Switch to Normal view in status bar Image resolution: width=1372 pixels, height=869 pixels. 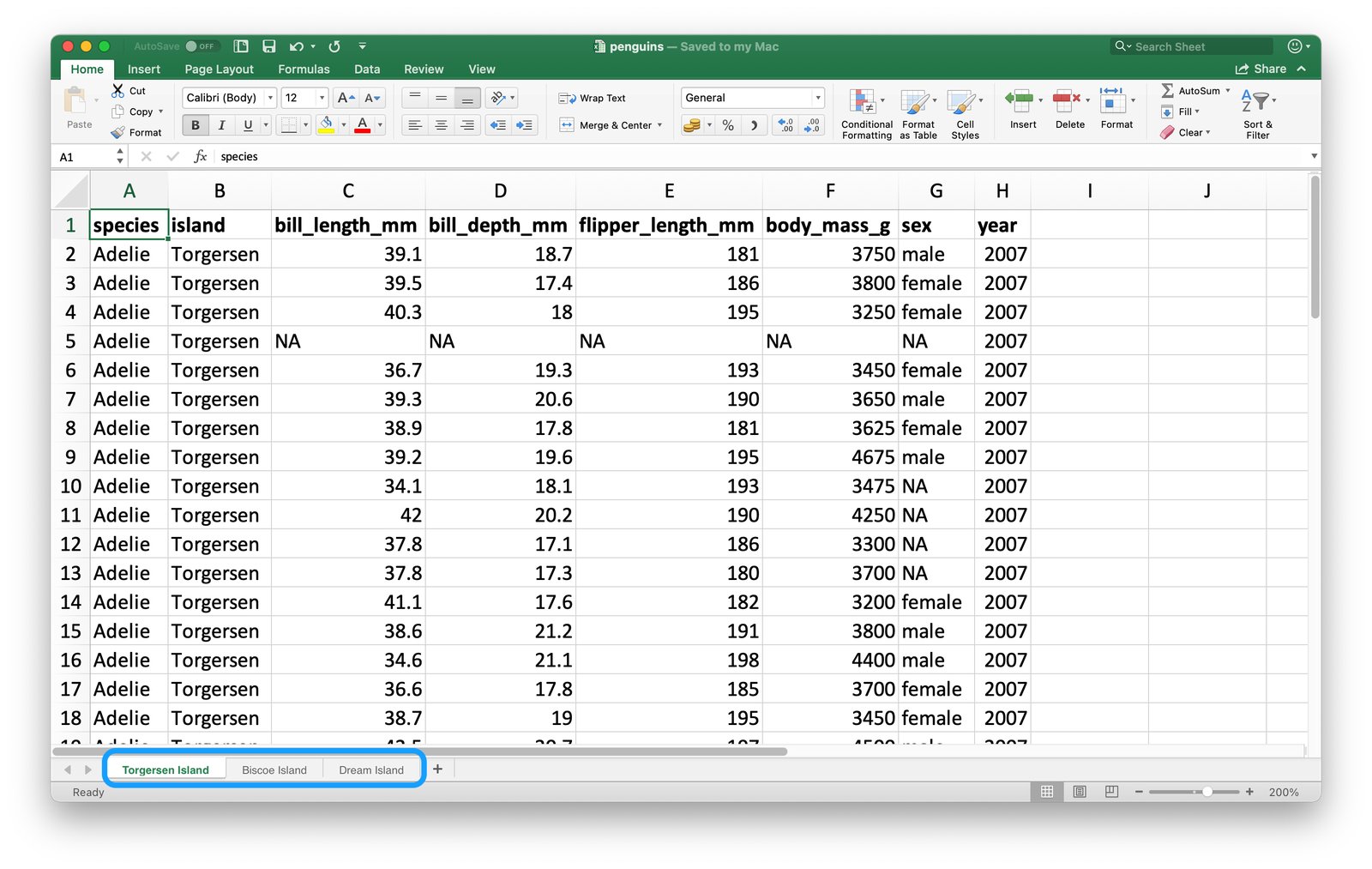(1047, 792)
